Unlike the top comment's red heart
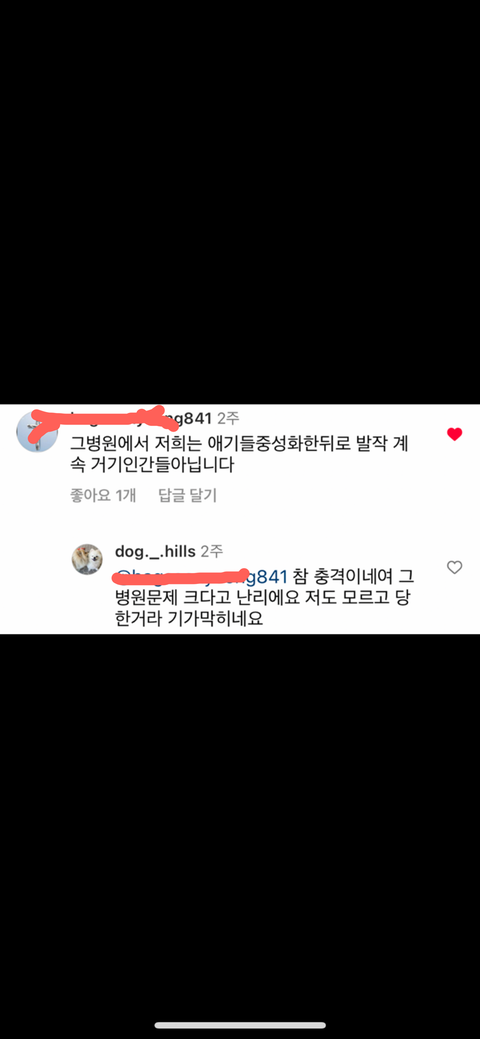The width and height of the screenshot is (480, 1039). pos(454,435)
